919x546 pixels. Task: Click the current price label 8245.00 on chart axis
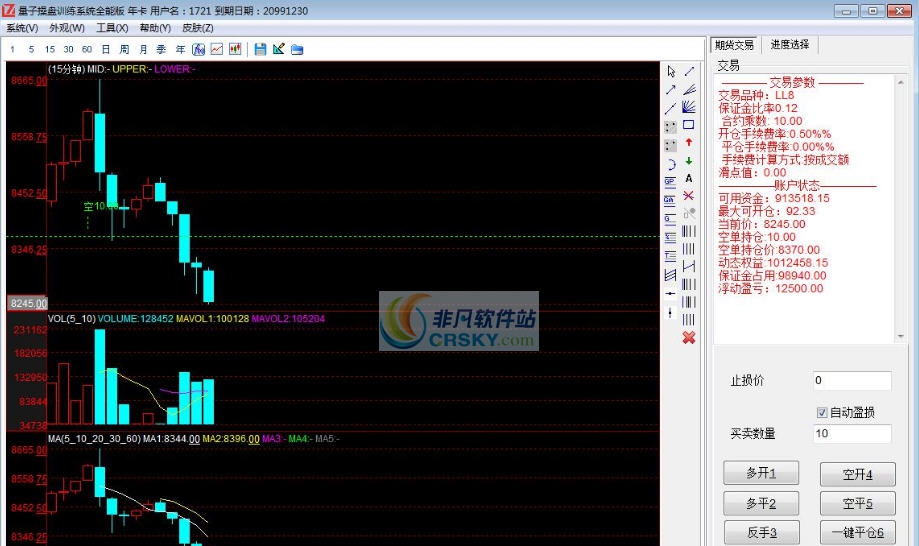pos(28,303)
